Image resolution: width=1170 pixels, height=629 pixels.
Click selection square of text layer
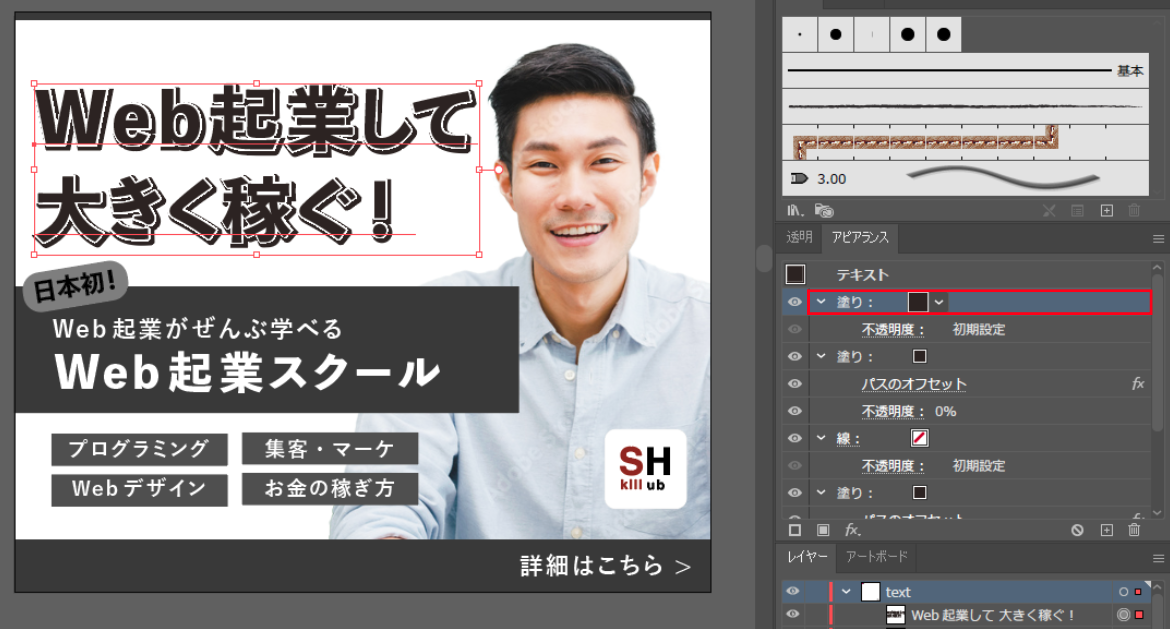(1139, 592)
